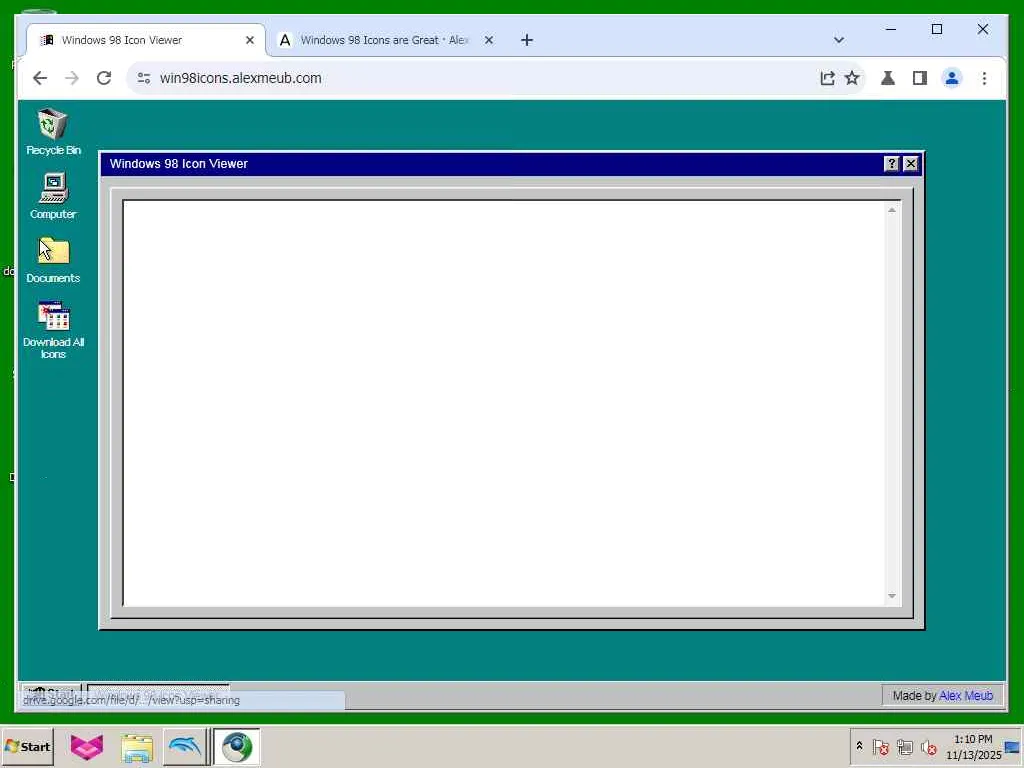Image resolution: width=1024 pixels, height=768 pixels.
Task: Open the Chrome profile avatar
Action: pos(952,78)
